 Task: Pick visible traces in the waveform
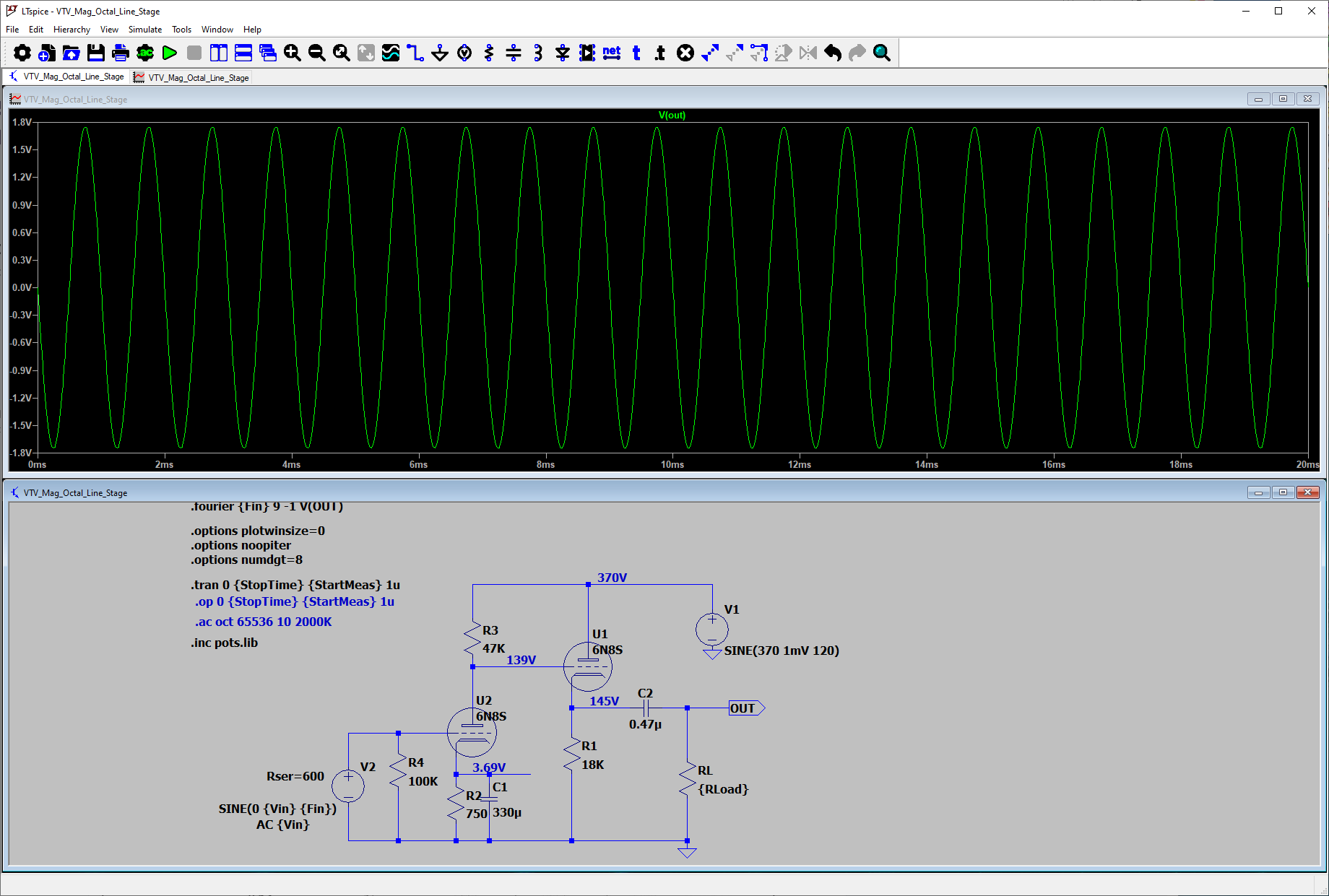click(x=391, y=53)
